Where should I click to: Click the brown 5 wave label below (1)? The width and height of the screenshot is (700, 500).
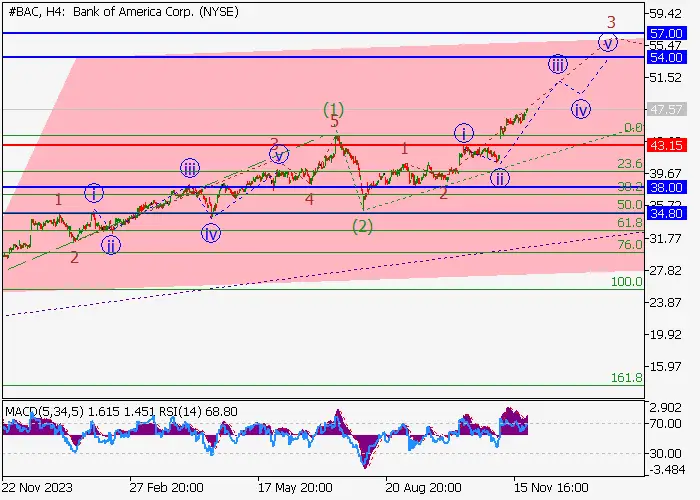[x=334, y=122]
